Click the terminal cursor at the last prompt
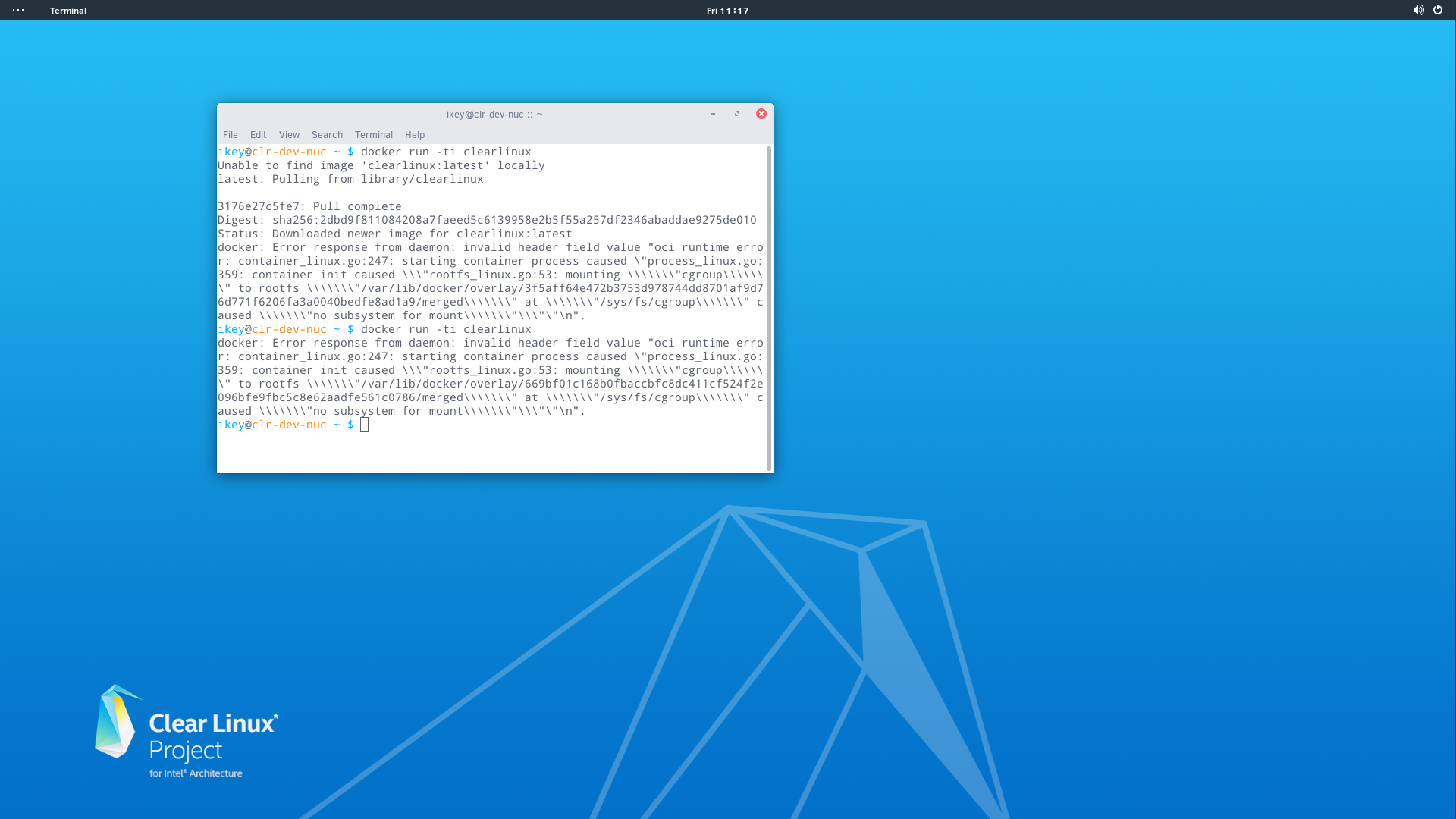The image size is (1456, 819). coord(365,425)
